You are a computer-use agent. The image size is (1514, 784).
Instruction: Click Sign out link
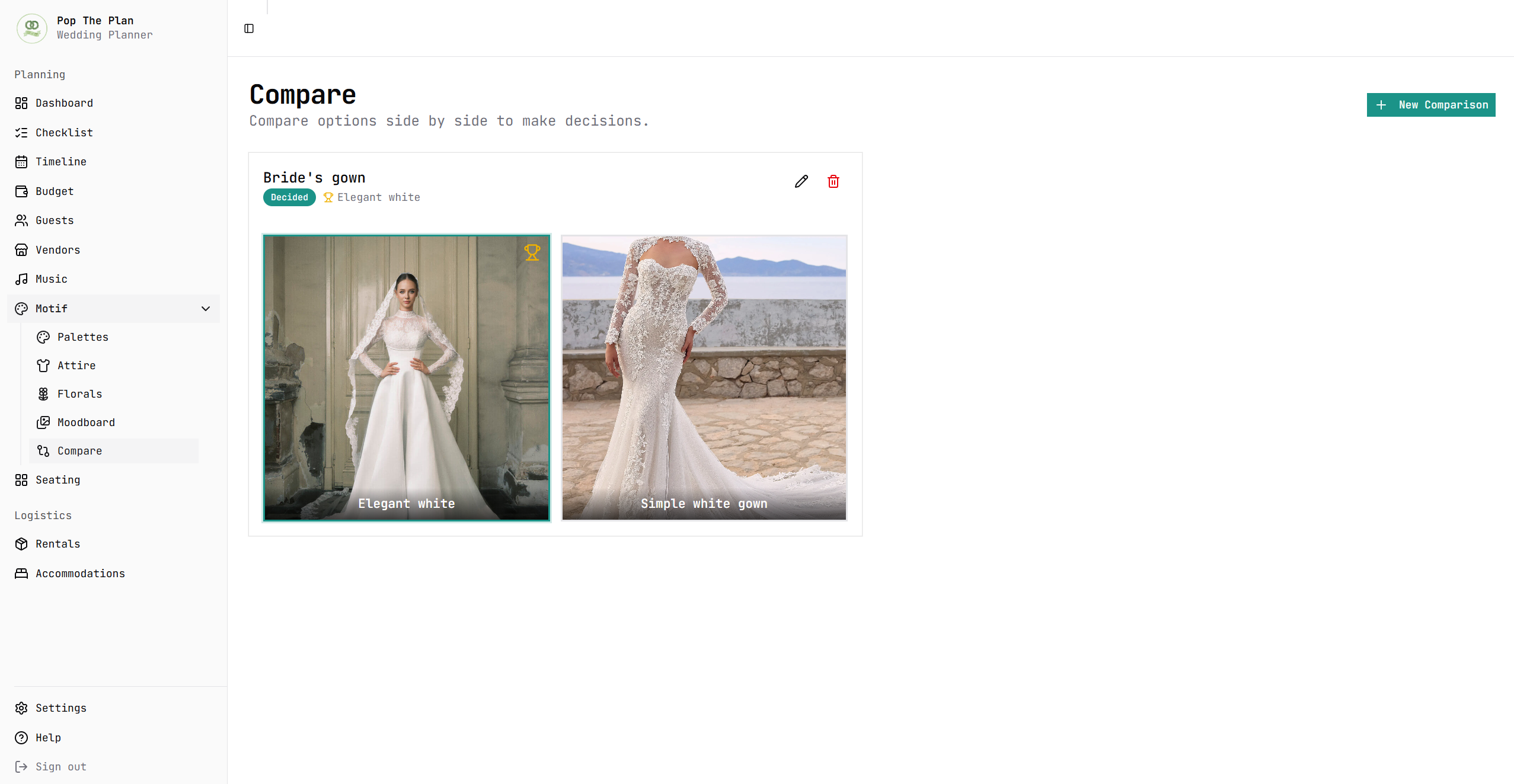click(x=60, y=767)
